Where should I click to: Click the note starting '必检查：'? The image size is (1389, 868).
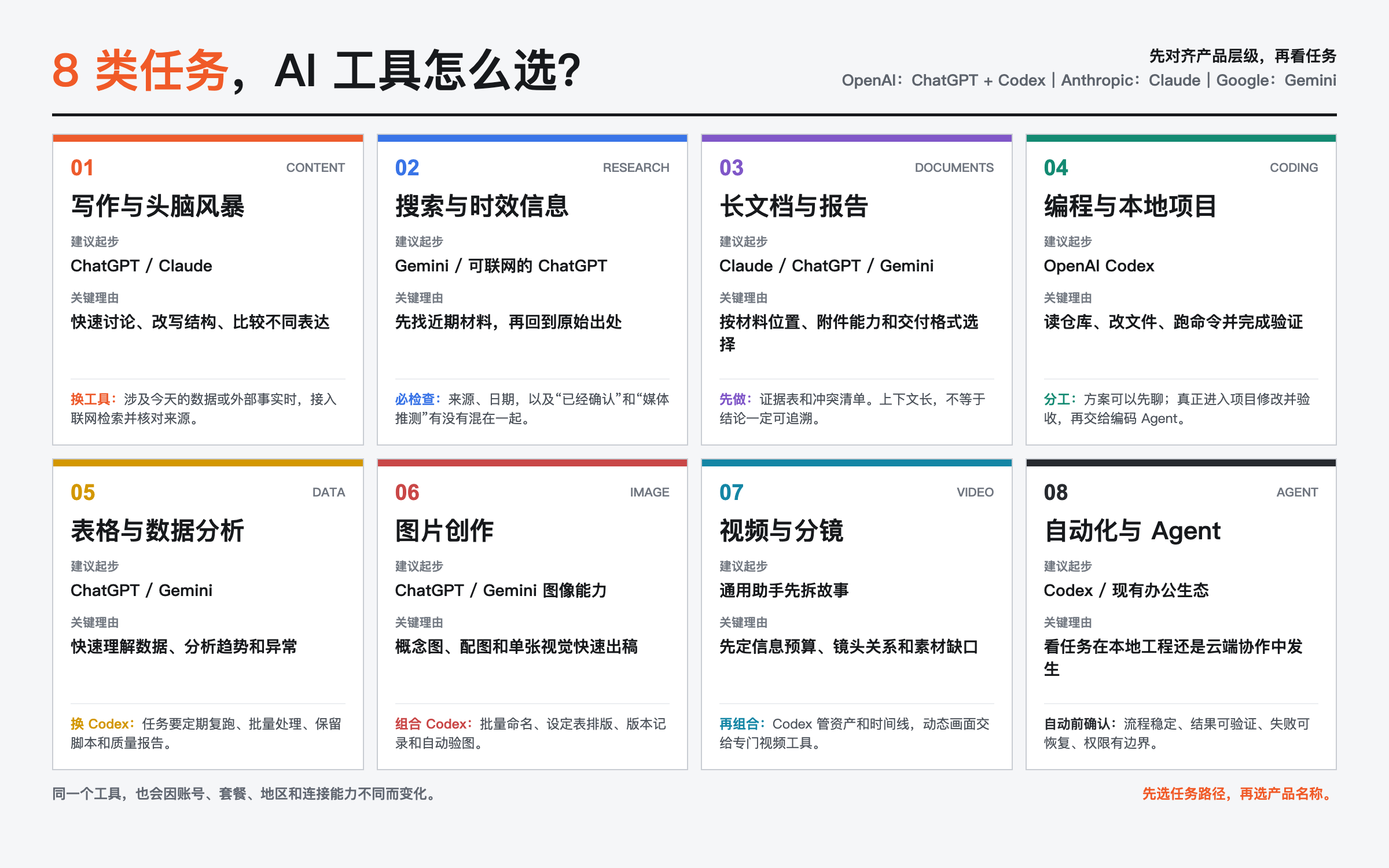532,409
